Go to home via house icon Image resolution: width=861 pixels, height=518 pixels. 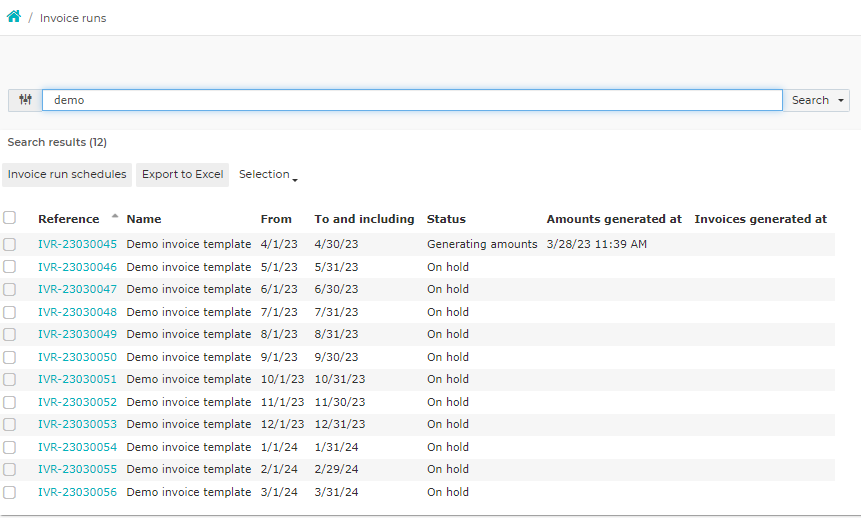point(14,16)
